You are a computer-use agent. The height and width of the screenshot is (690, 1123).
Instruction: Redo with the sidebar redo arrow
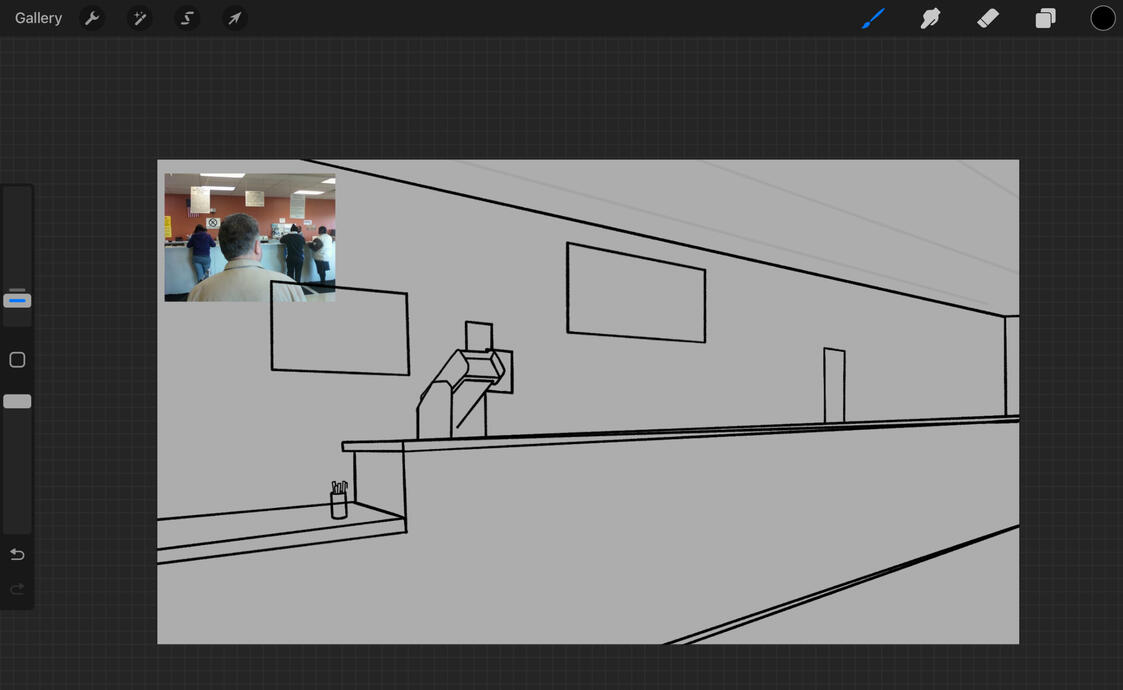point(17,589)
